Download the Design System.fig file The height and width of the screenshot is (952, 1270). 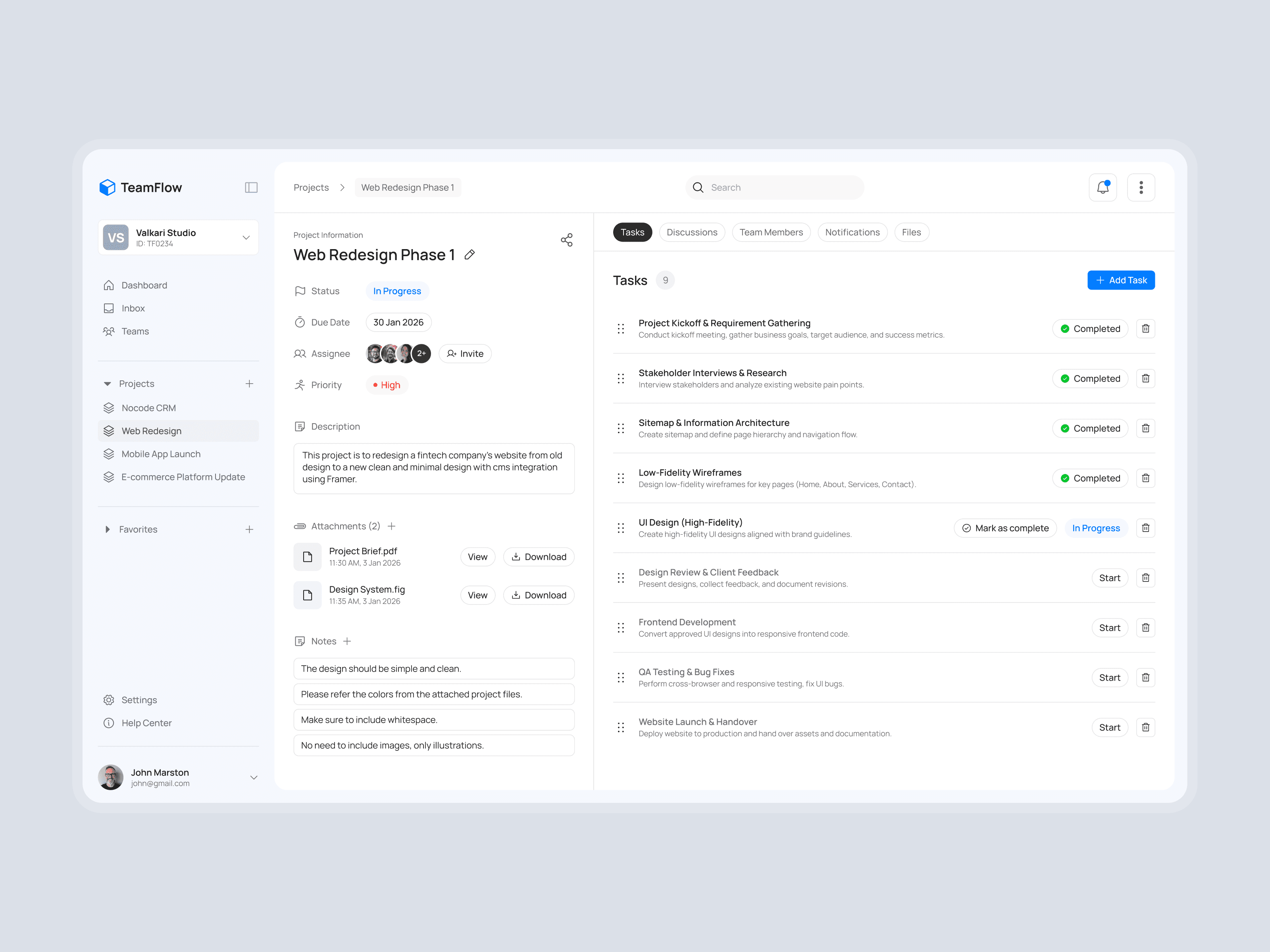(x=539, y=595)
